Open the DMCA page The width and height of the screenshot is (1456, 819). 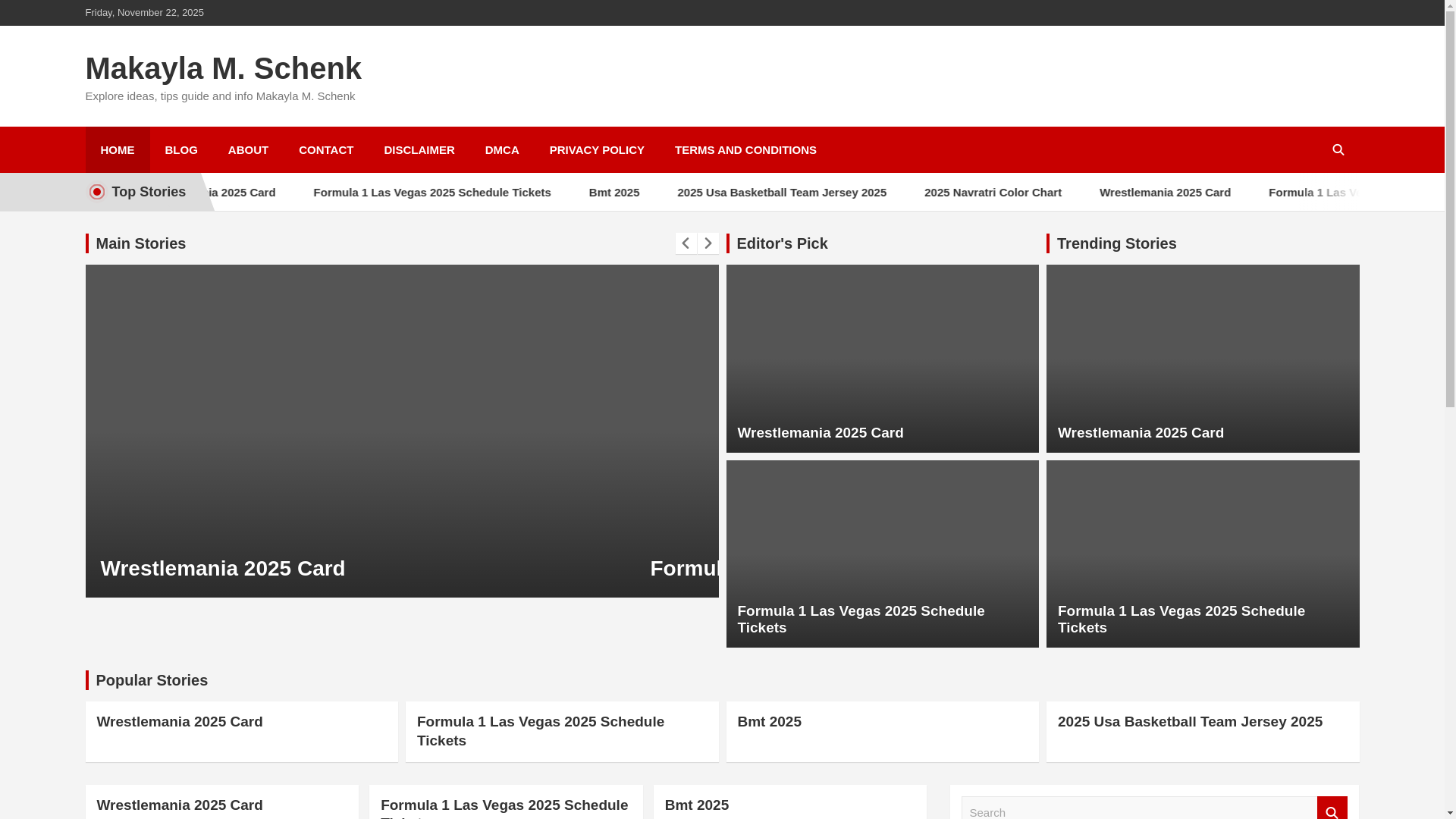tap(502, 150)
